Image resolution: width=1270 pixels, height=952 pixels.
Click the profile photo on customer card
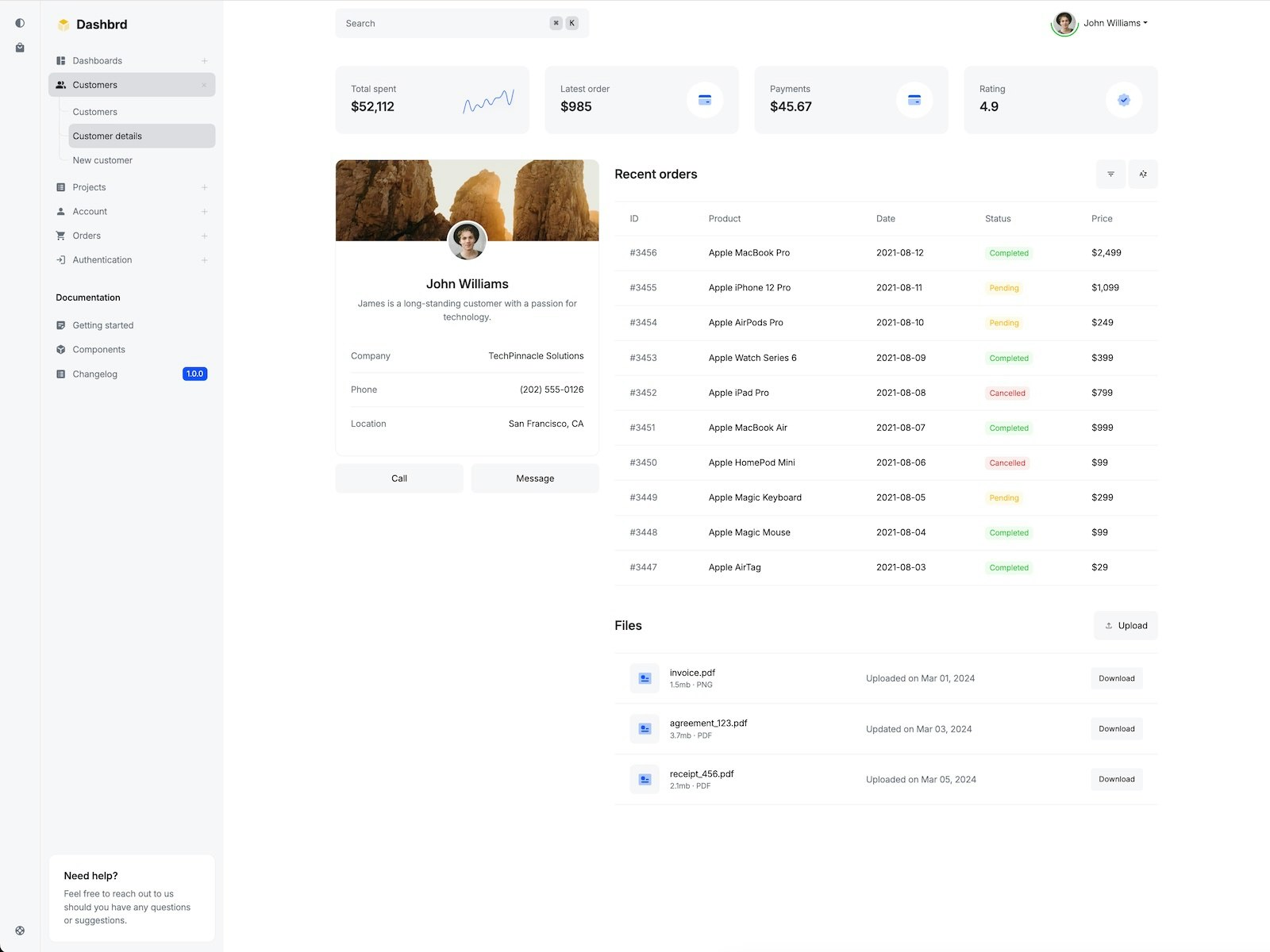click(468, 240)
